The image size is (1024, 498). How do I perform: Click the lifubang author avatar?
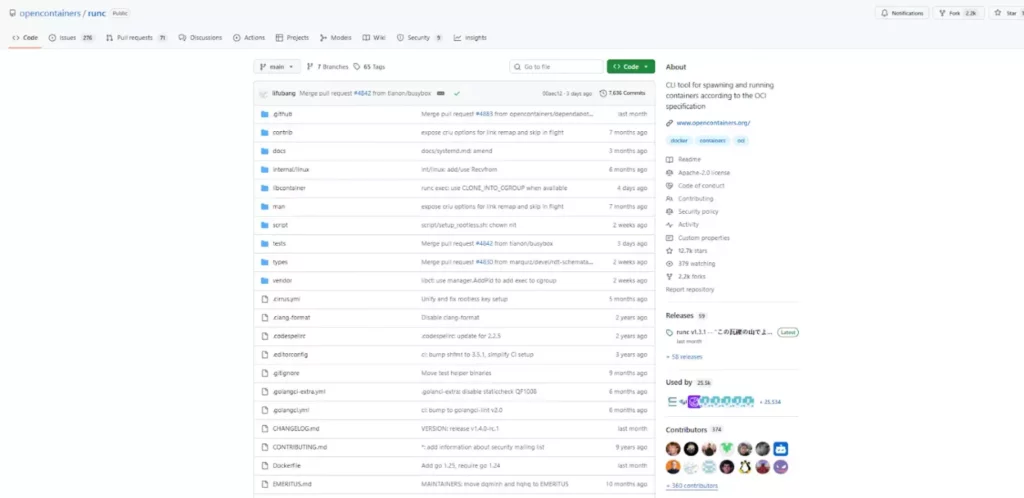tap(264, 93)
